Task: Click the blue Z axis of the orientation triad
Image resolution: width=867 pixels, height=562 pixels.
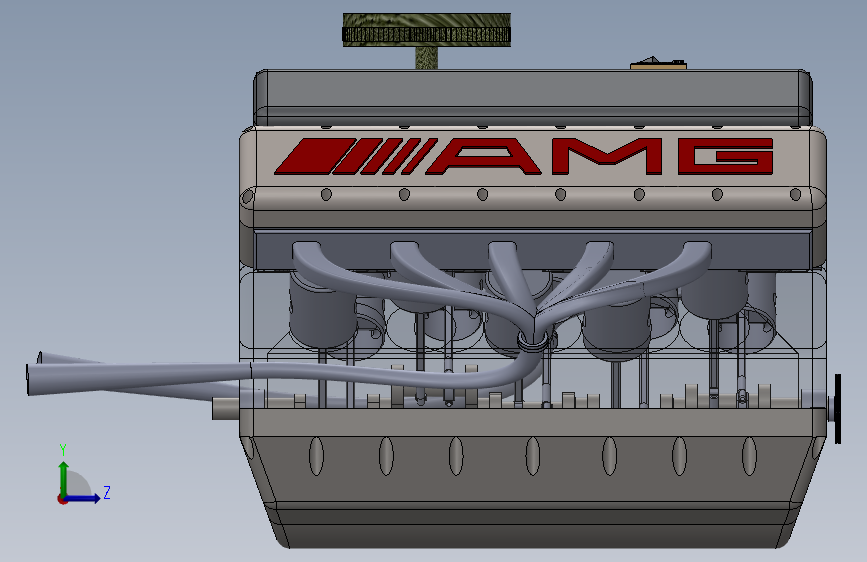Action: (83, 498)
